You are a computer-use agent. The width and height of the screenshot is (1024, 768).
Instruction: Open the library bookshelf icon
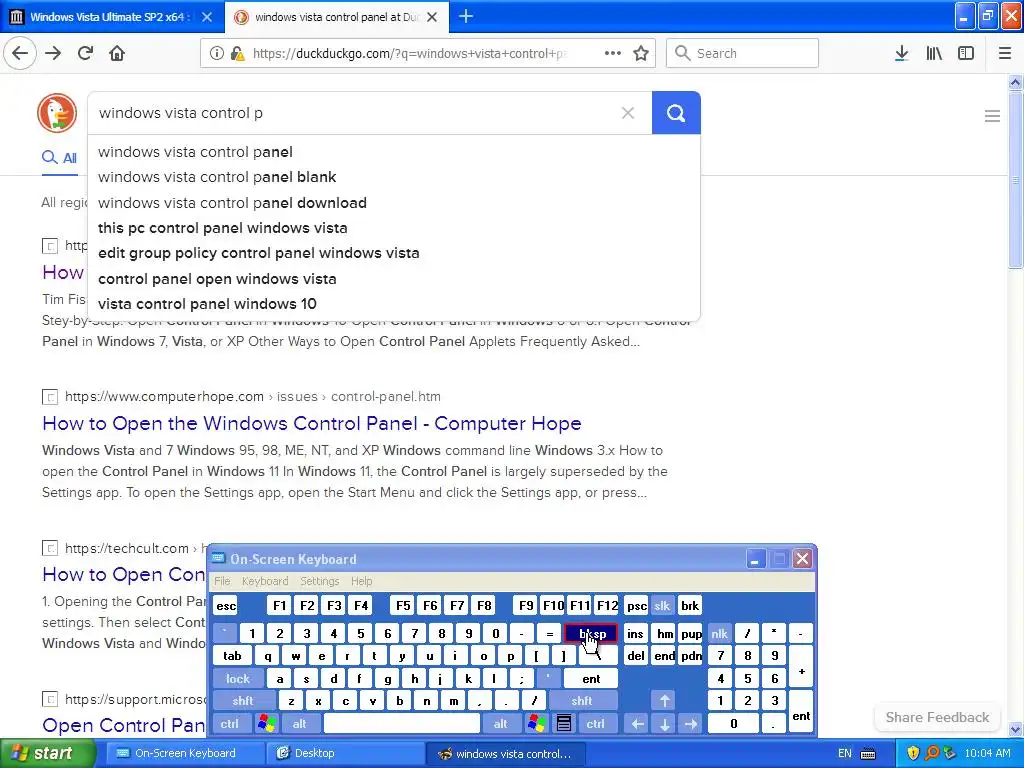(934, 53)
